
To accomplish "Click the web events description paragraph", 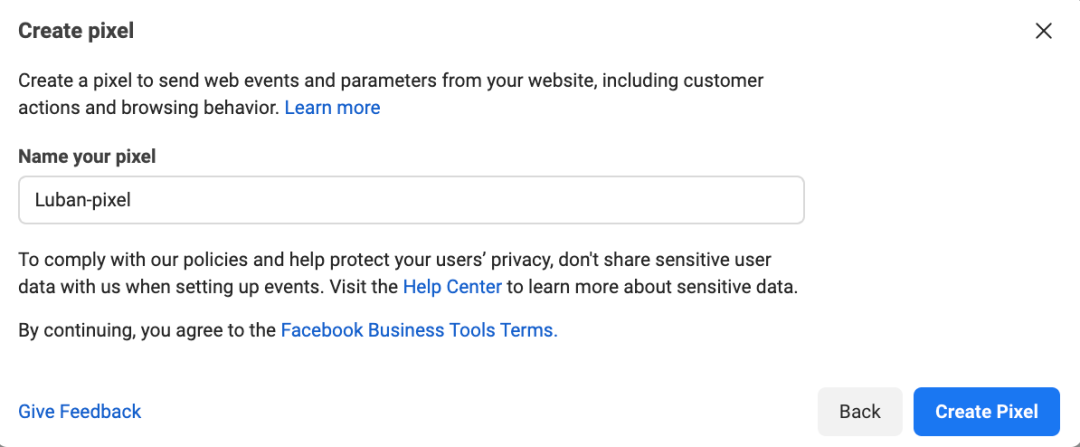I will 390,81.
